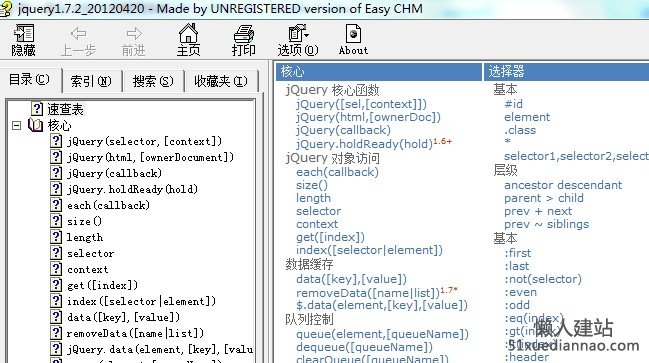Viewport: 649px width, 363px height.
Task: Open 选项 (Options) toolbar icon
Action: point(298,33)
